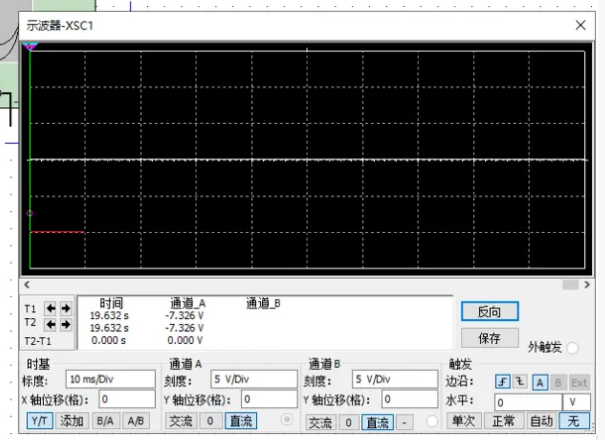The width and height of the screenshot is (605, 441).
Task: Click horizontal scrollbar thumb
Action: point(570,285)
